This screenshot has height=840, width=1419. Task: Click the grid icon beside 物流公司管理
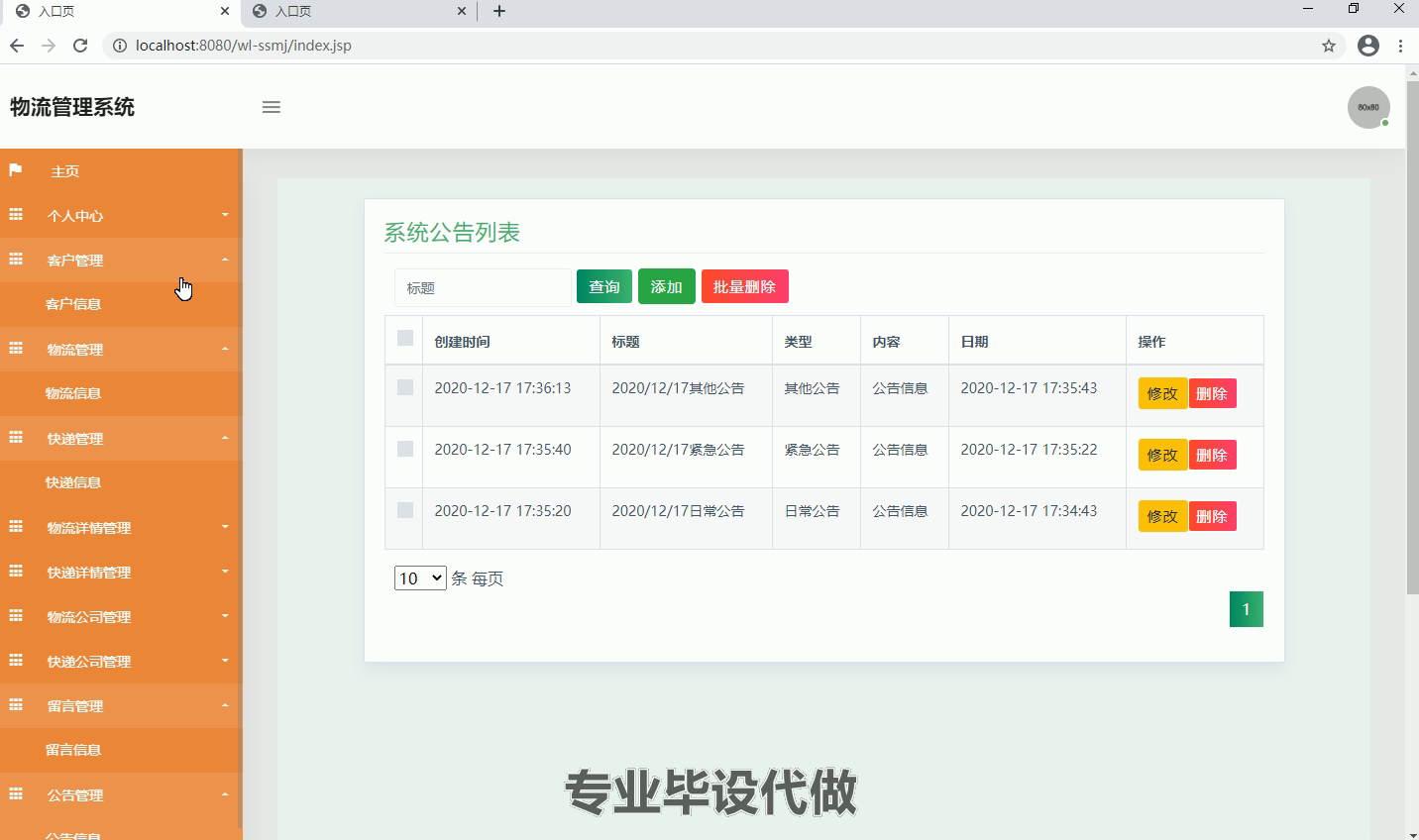[x=16, y=615]
